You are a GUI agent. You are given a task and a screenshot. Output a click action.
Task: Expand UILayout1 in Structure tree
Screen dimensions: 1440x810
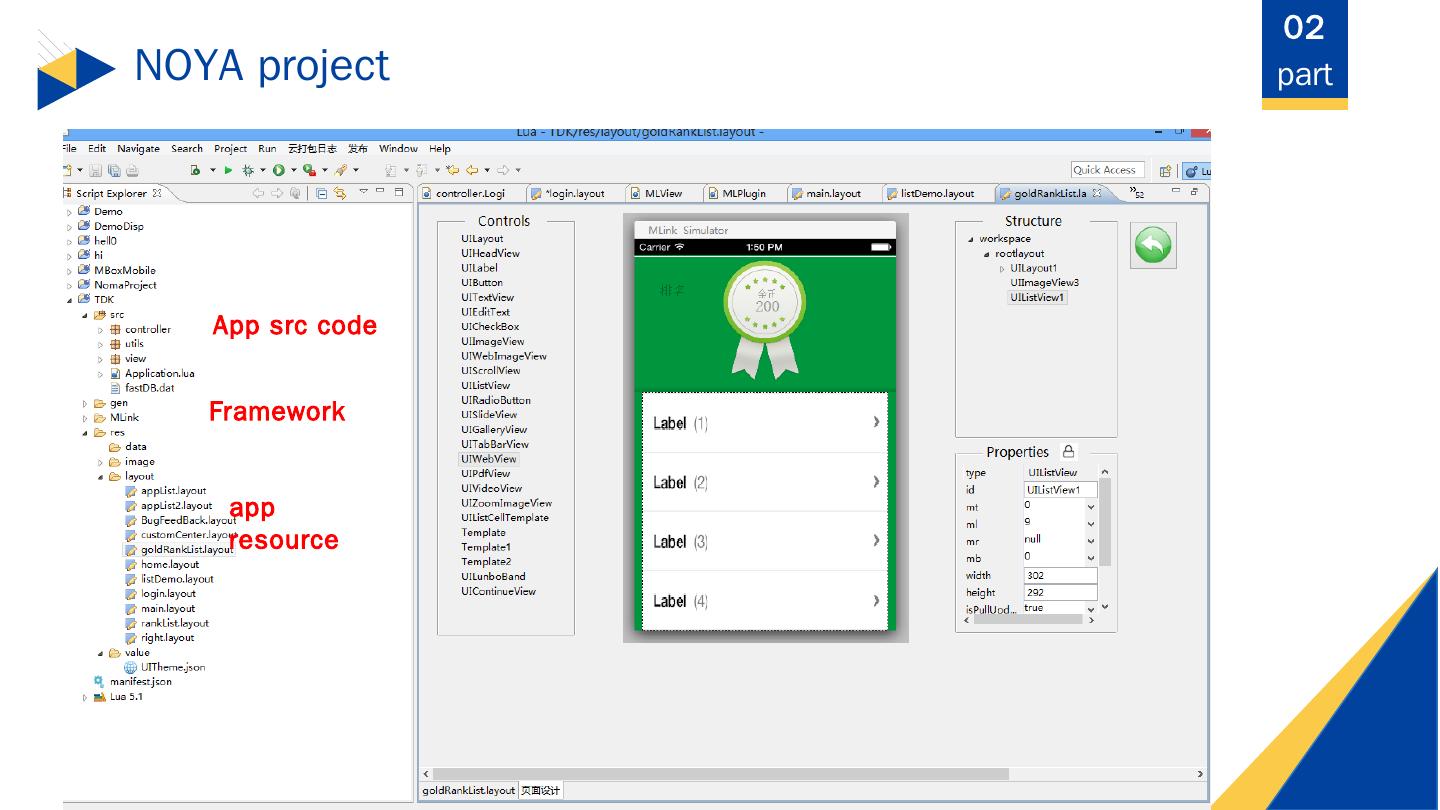[x=1002, y=269]
